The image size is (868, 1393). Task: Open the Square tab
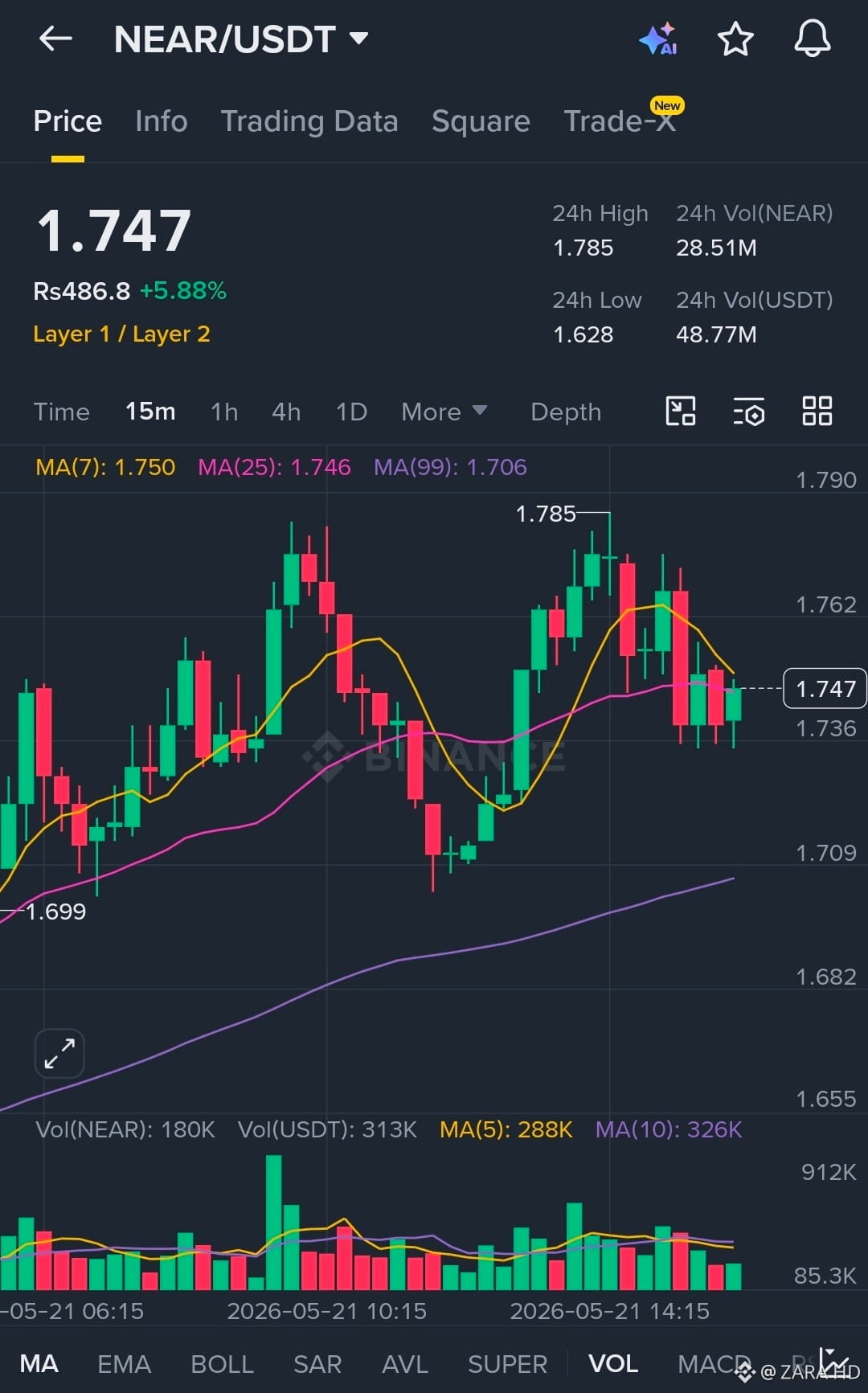481,121
